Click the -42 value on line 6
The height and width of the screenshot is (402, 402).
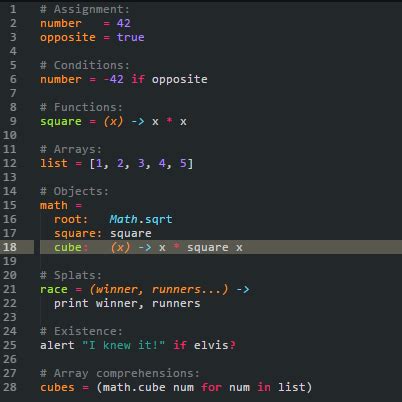click(x=113, y=79)
